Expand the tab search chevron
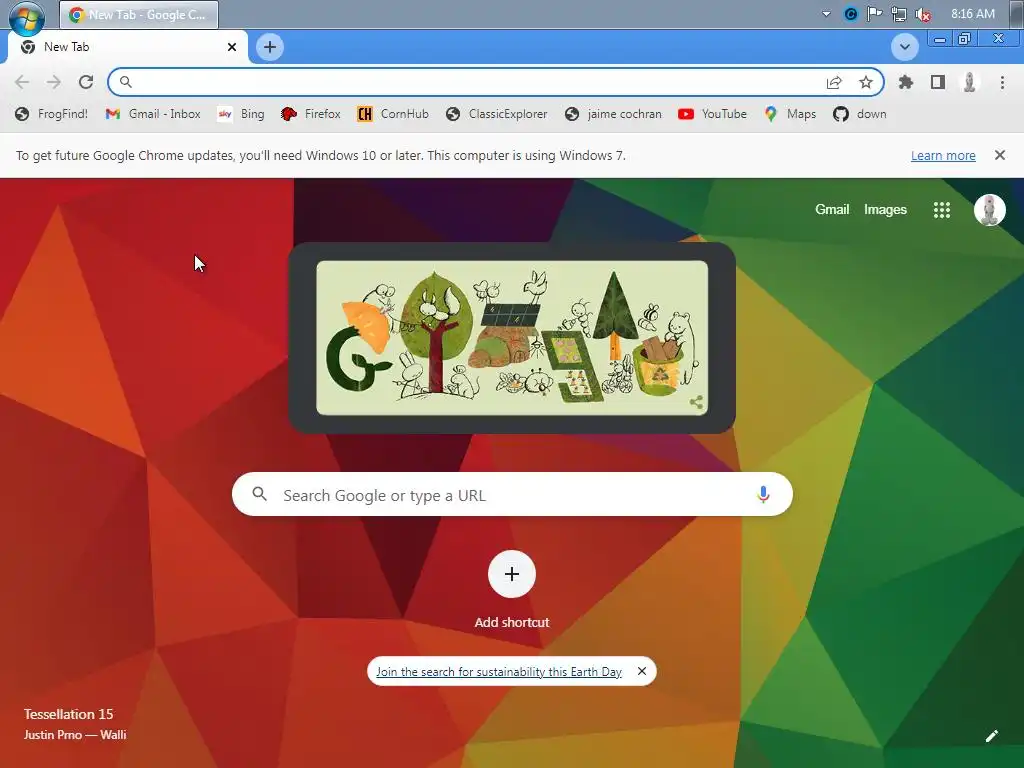1024x768 pixels. 904,47
